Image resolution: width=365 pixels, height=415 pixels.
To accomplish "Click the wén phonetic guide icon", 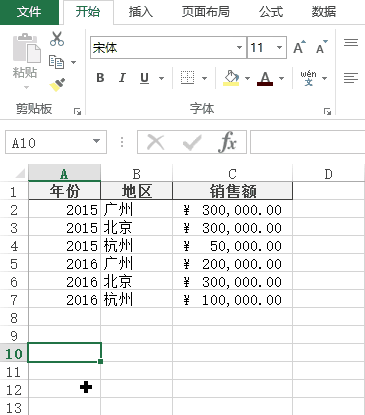I will coord(308,78).
